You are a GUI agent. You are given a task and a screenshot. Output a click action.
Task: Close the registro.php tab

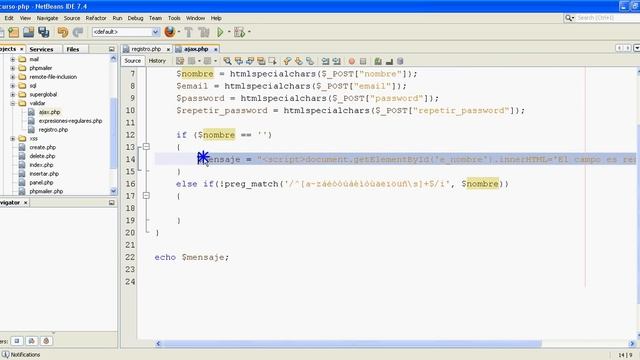coord(168,49)
